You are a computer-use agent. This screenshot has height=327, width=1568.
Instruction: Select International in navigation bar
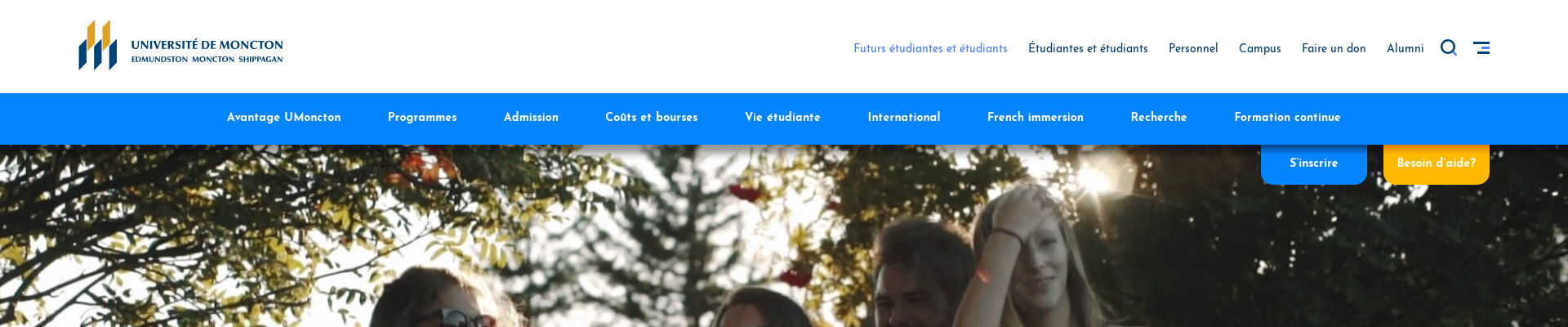pyautogui.click(x=904, y=117)
